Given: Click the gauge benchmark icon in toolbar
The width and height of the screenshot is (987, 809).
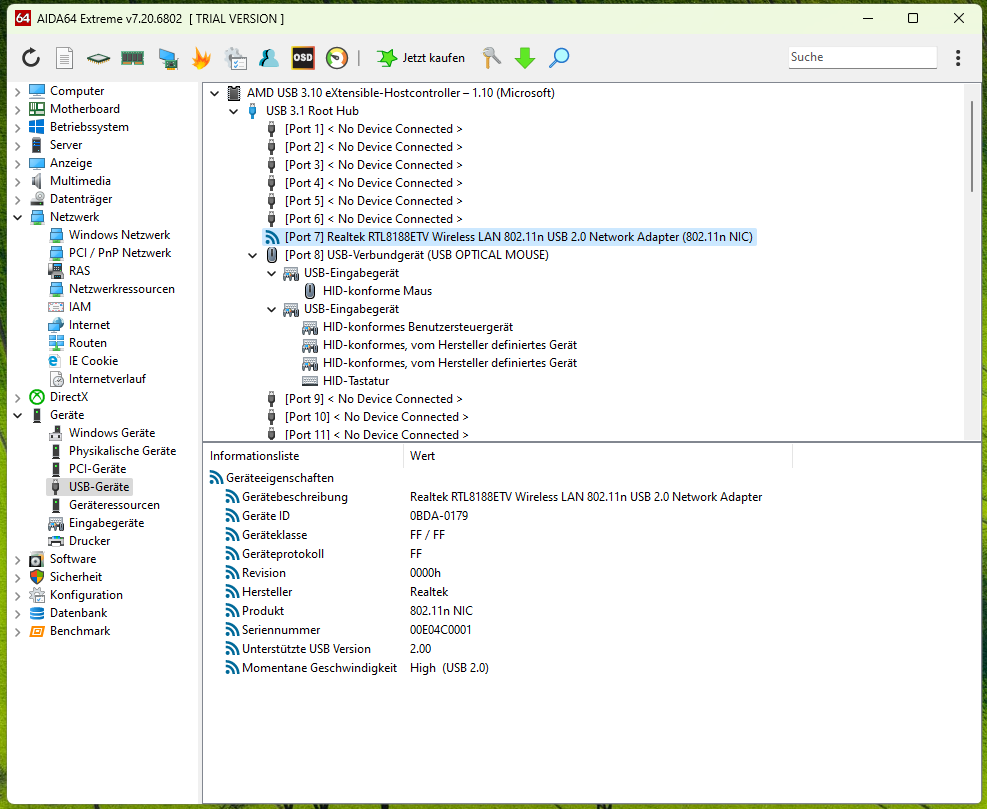Looking at the screenshot, I should (337, 58).
